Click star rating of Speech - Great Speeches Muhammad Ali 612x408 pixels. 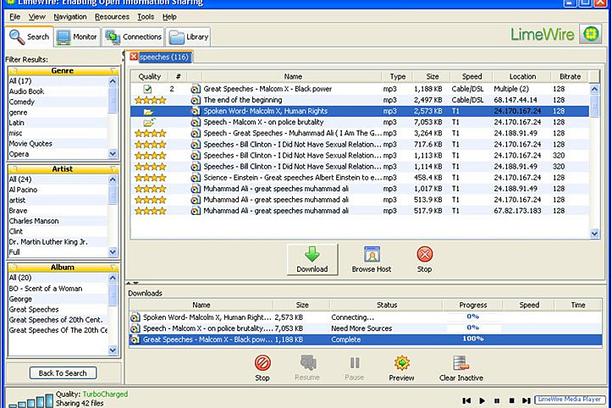click(x=150, y=134)
